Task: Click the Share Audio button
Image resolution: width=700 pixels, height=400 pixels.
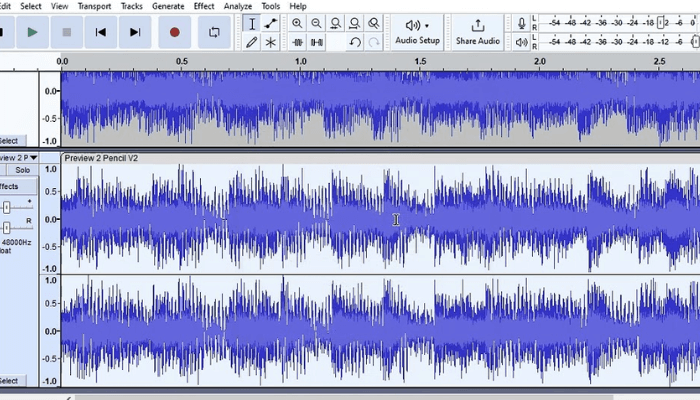Action: 477,31
